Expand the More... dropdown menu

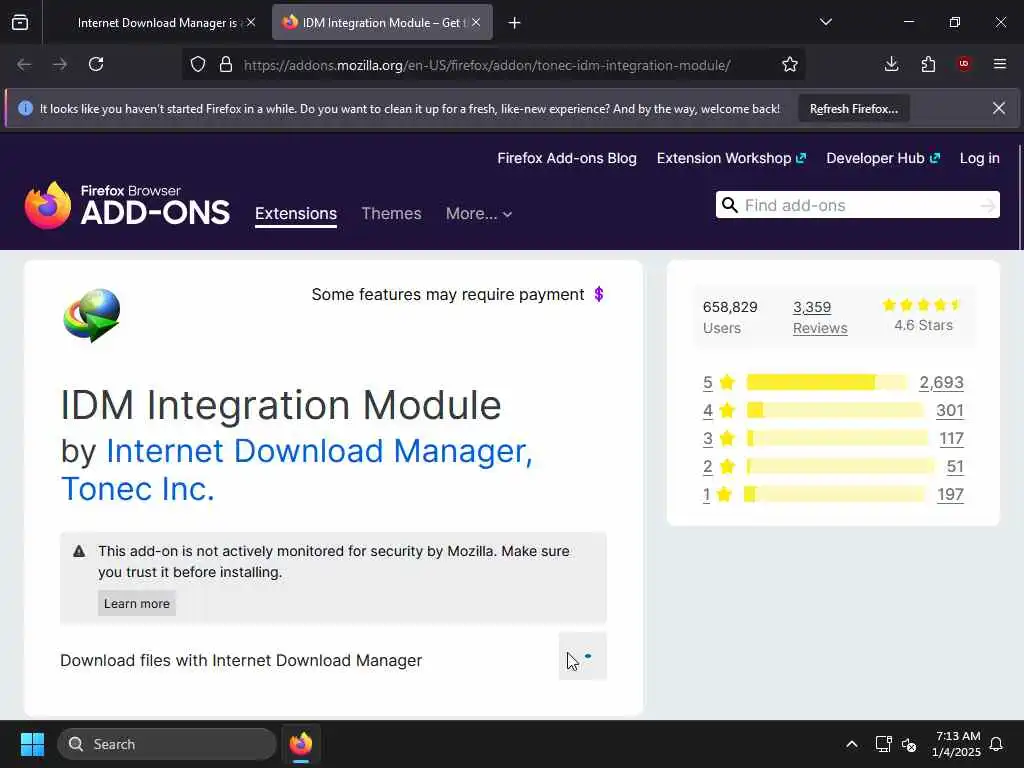[479, 214]
